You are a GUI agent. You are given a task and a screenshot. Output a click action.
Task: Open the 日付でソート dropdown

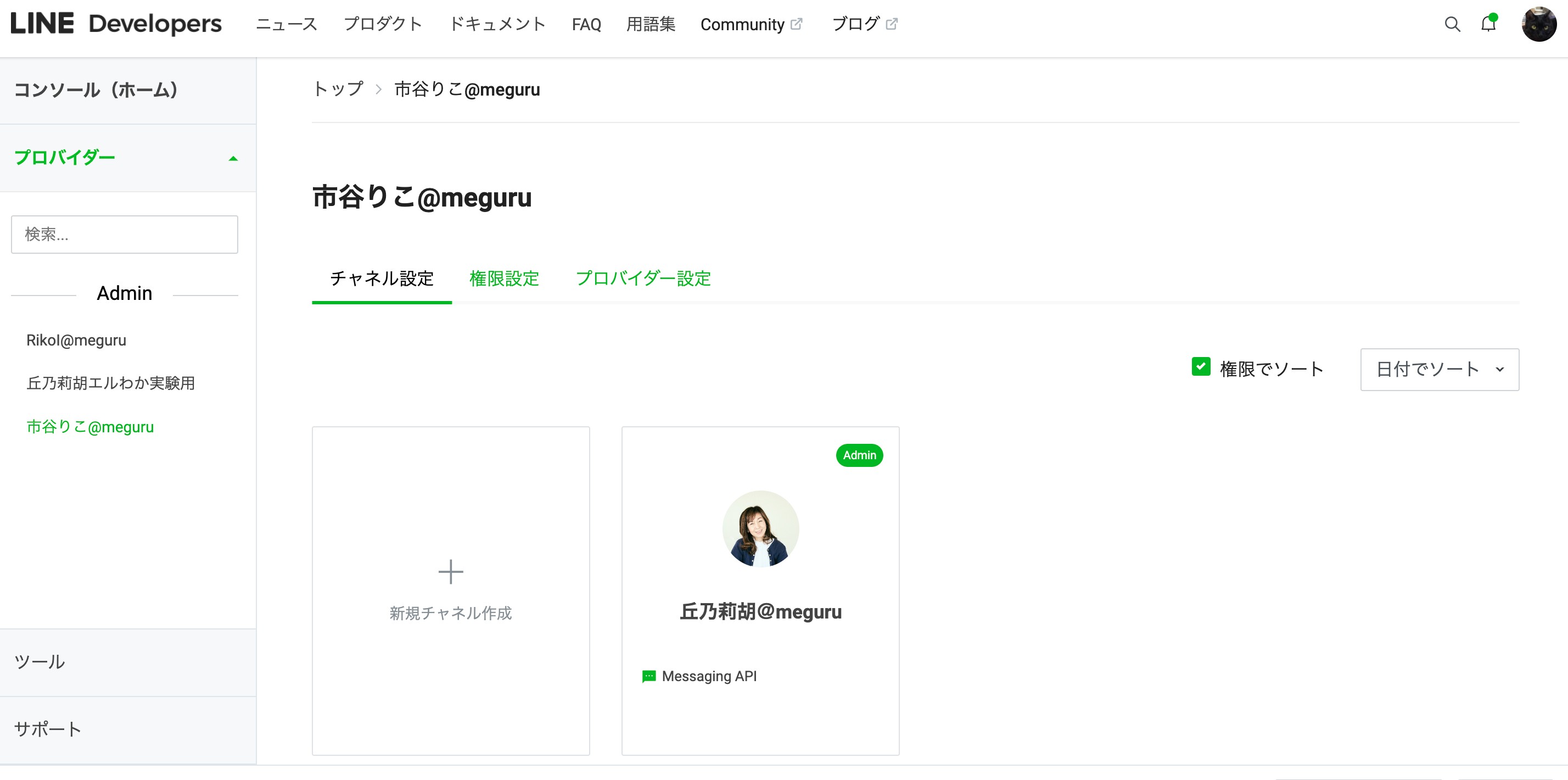pos(1439,369)
